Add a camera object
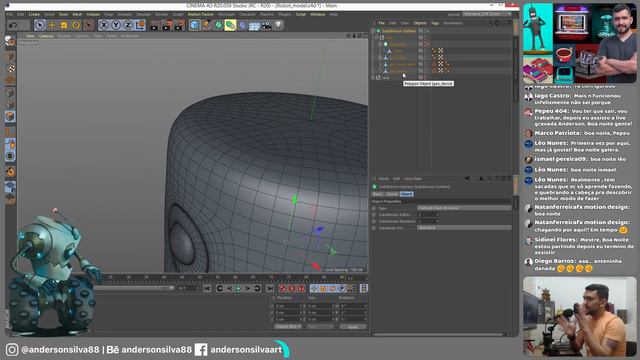640x360 pixels. click(267, 26)
